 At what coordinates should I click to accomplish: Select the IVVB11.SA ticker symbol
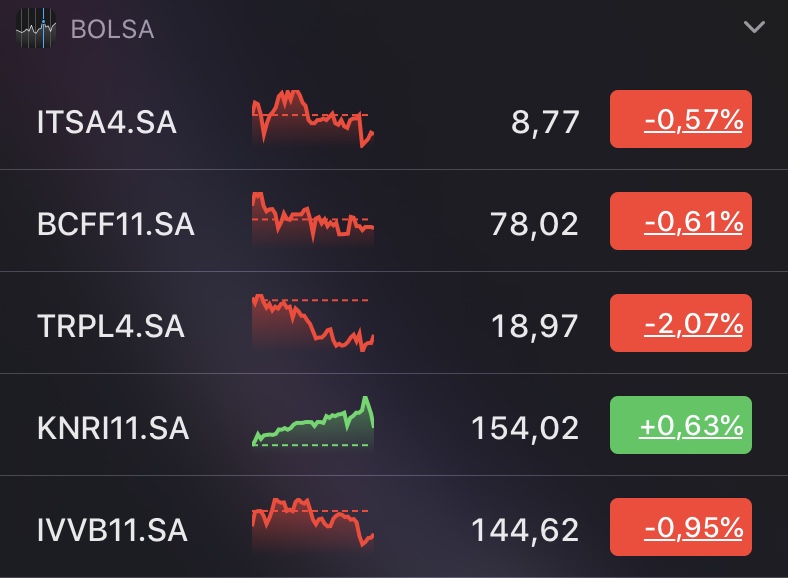coord(112,530)
